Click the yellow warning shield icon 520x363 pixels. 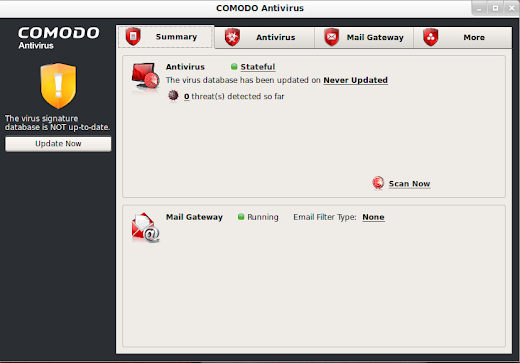(58, 86)
